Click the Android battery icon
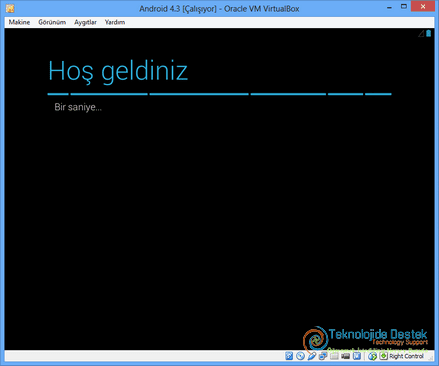Image resolution: width=439 pixels, height=366 pixels. [429, 33]
